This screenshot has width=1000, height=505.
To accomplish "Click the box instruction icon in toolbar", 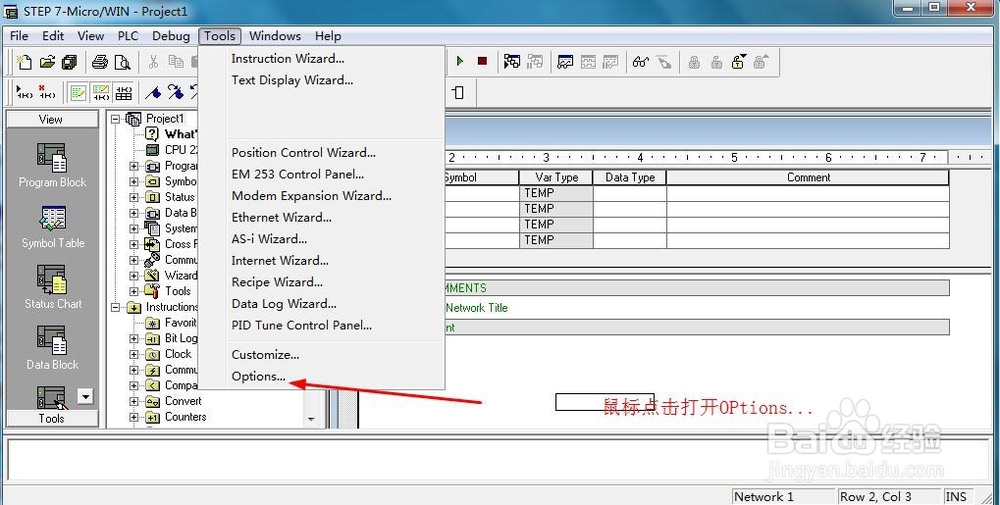I will click(458, 92).
